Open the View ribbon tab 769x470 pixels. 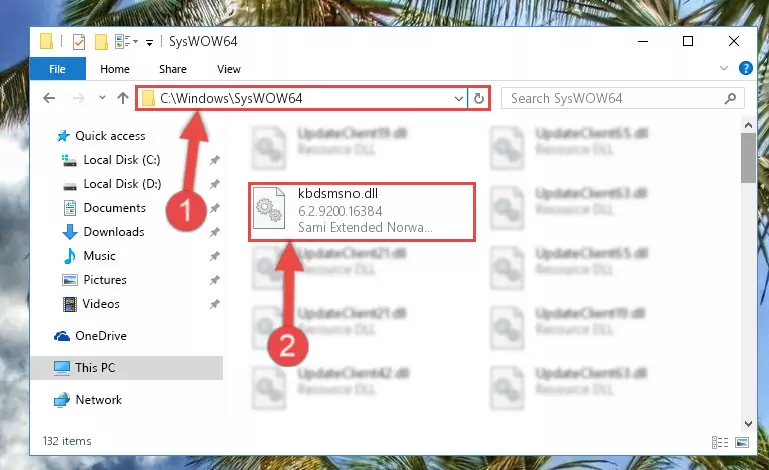(x=229, y=69)
